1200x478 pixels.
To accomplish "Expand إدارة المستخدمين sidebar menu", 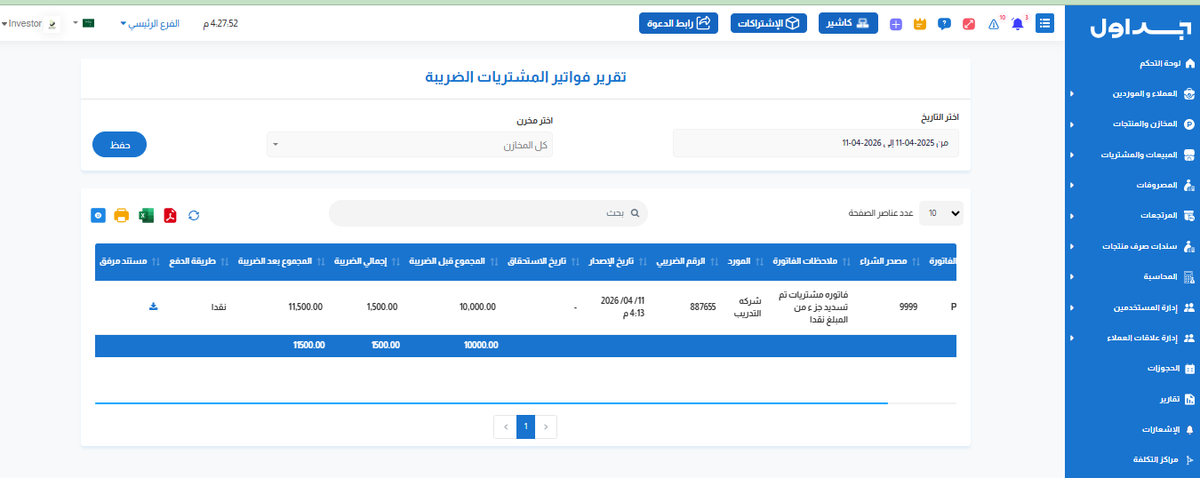I will click(x=1132, y=307).
